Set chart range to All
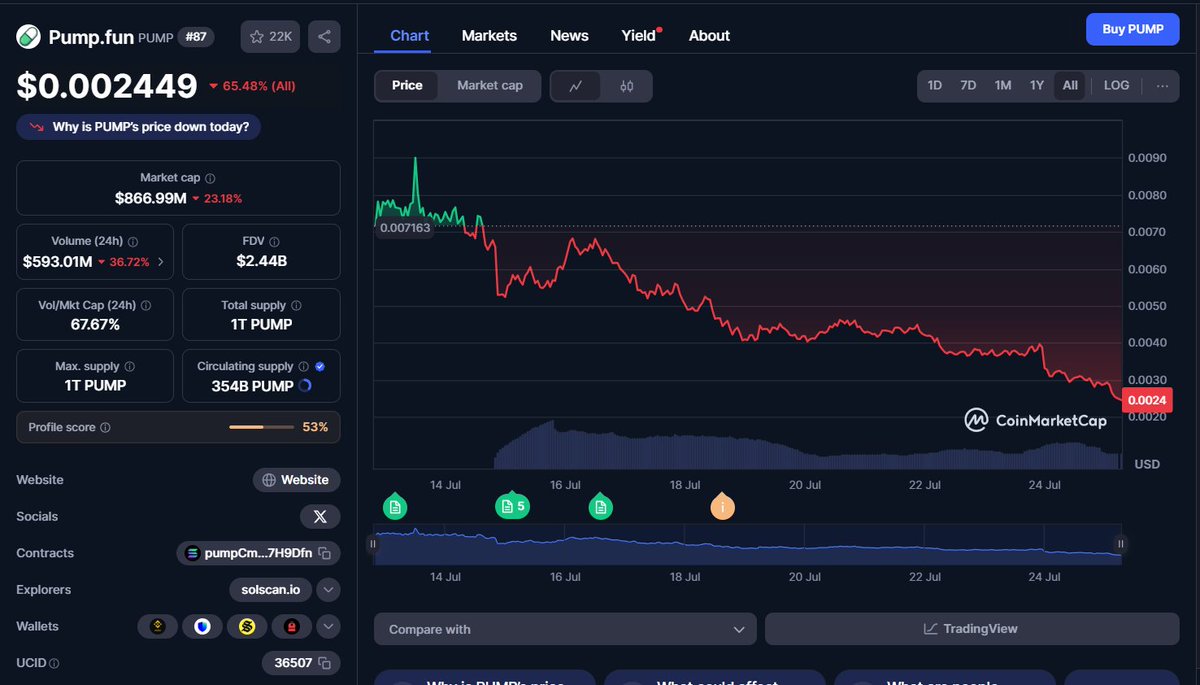The image size is (1200, 685). [1070, 86]
